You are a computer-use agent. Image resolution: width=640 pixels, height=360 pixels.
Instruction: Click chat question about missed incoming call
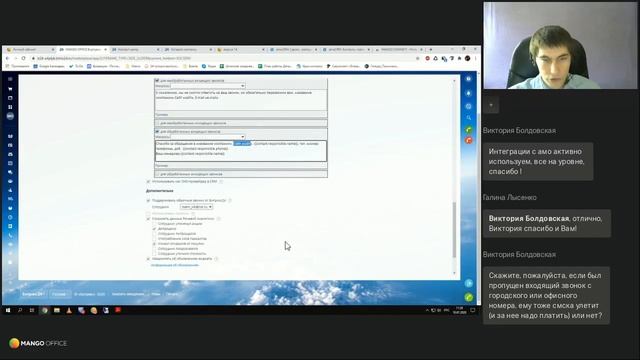[546, 295]
